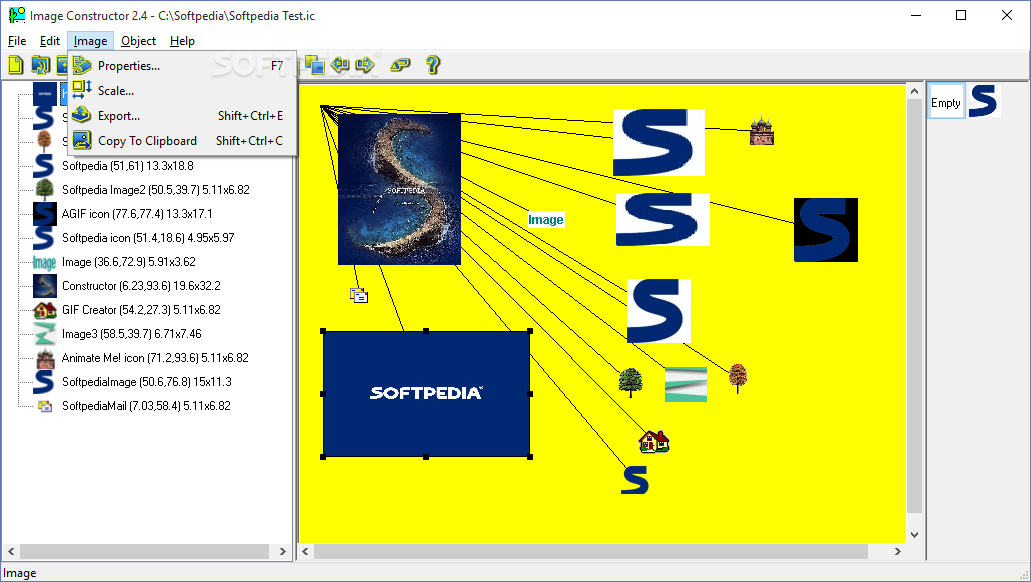Image resolution: width=1031 pixels, height=582 pixels.
Task: Click the tree panel scrollbar right arrow
Action: (x=283, y=551)
